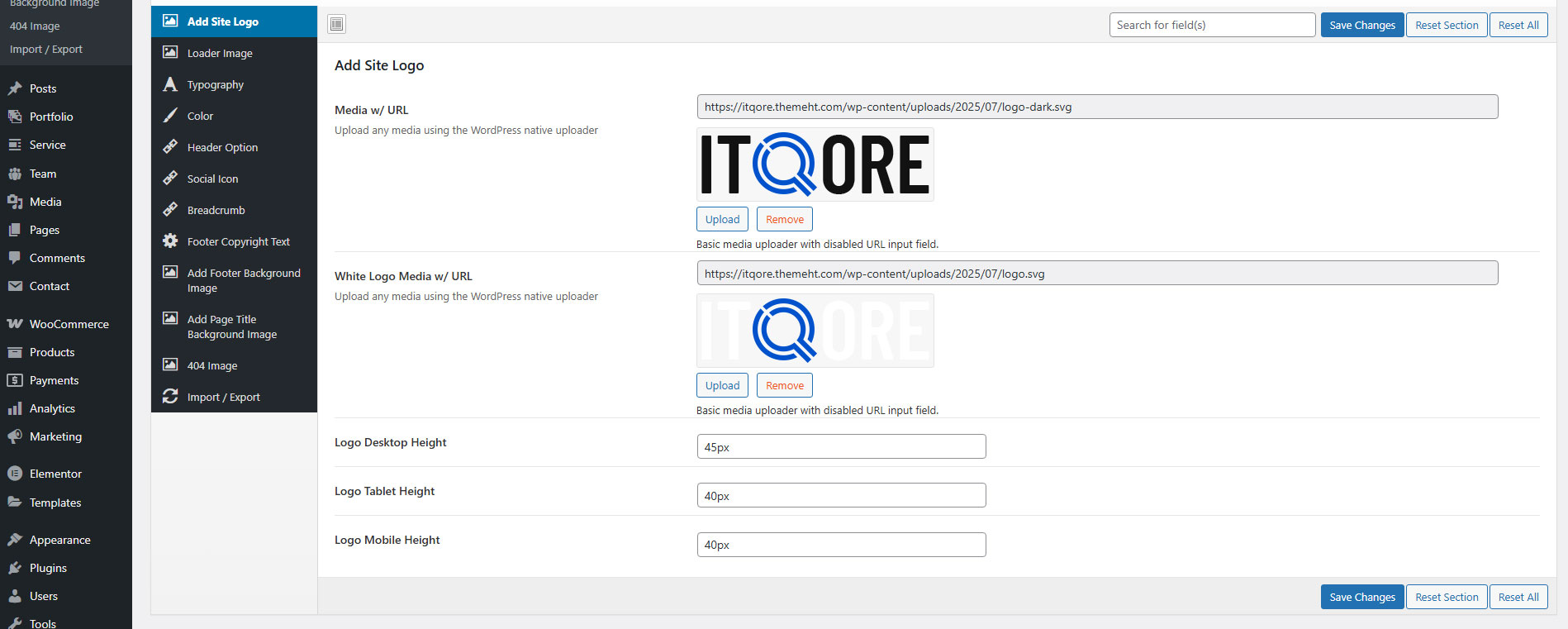Switch to the Loader Image tab
This screenshot has height=629, width=1568.
click(220, 53)
